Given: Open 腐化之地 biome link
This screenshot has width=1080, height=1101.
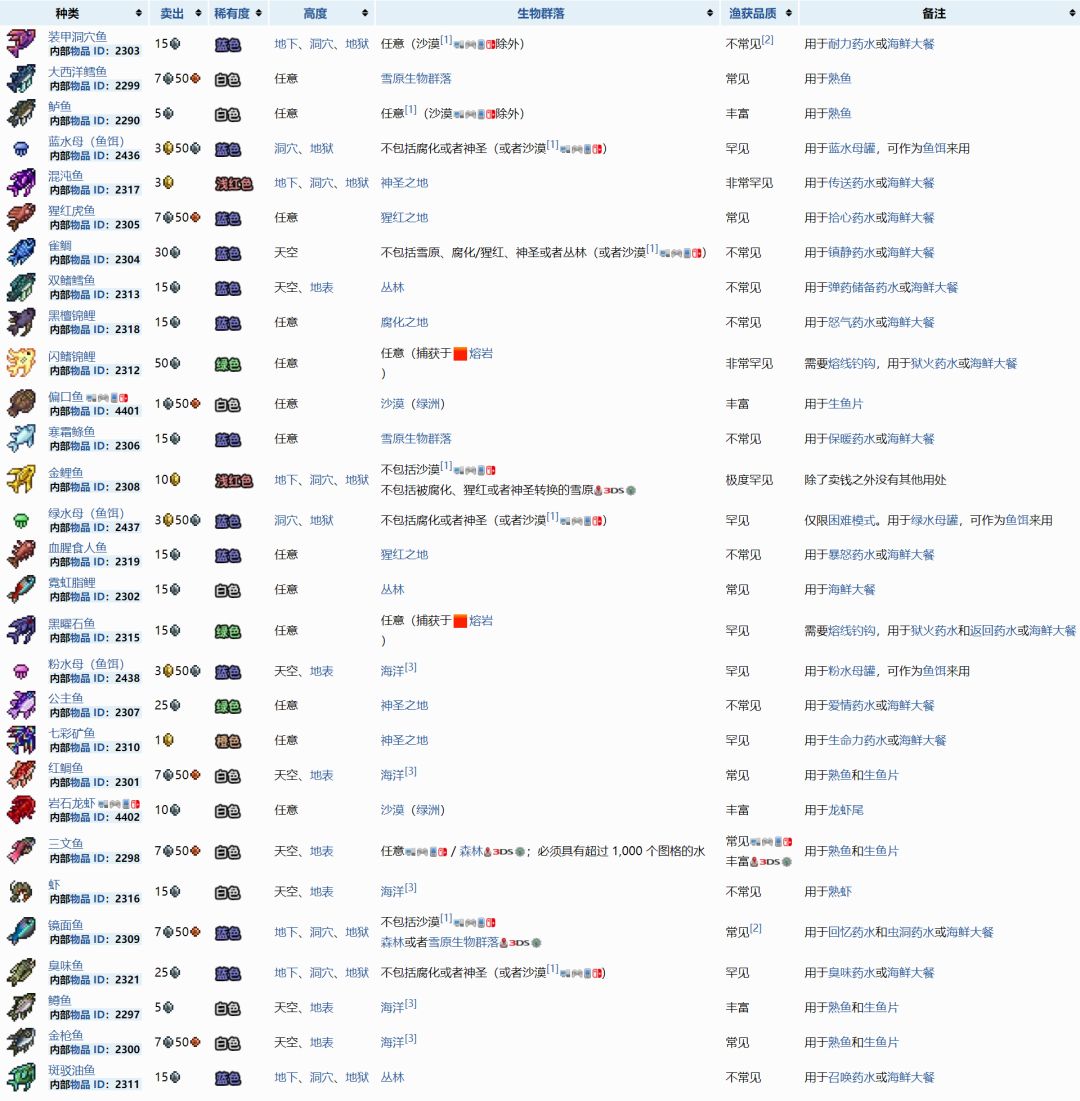Looking at the screenshot, I should pos(404,322).
